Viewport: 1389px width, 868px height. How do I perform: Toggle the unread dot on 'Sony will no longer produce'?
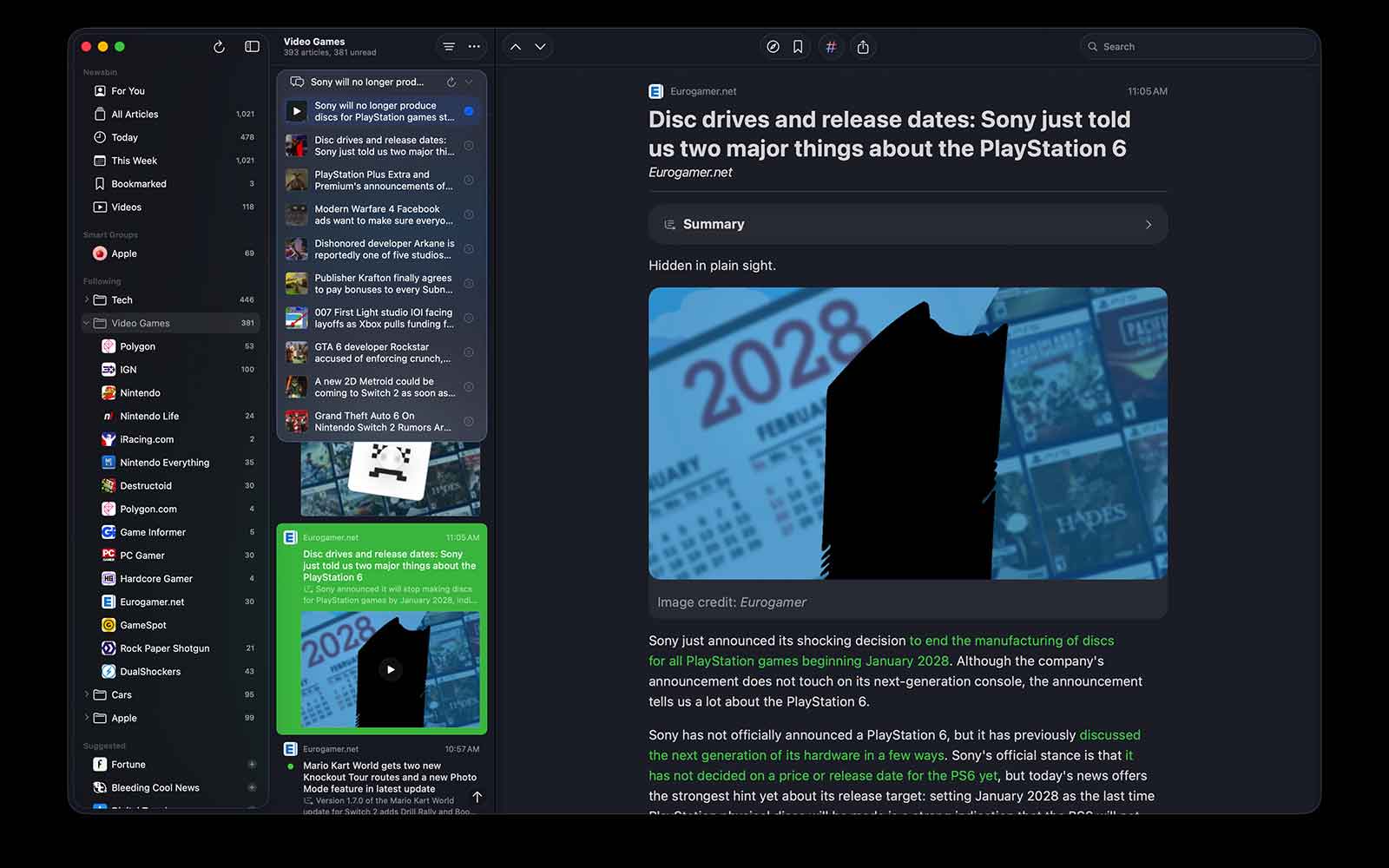click(469, 111)
